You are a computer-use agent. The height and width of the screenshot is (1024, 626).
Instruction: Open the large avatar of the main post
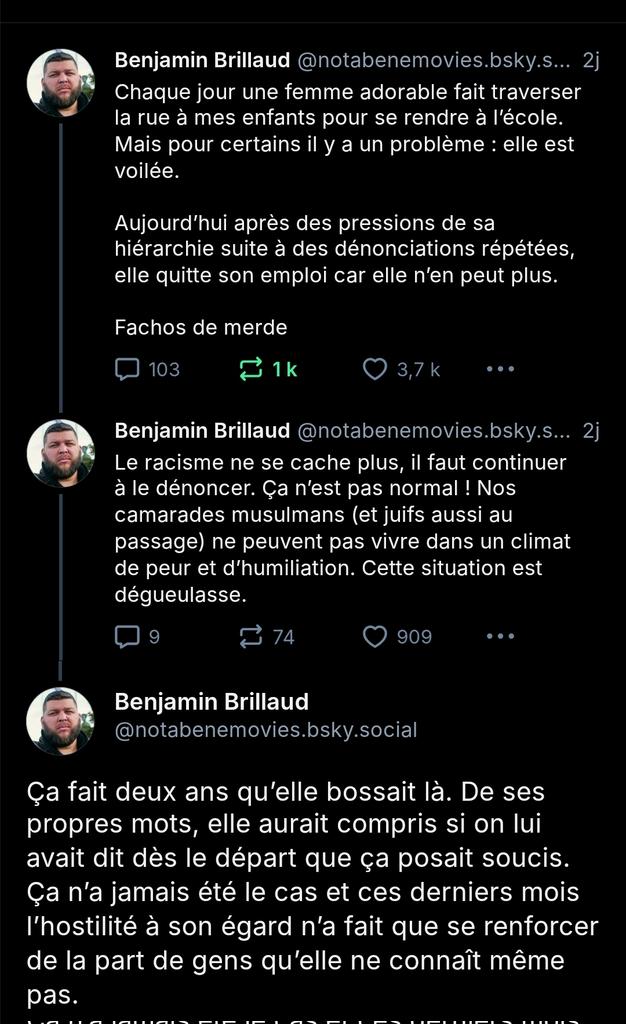(61, 721)
